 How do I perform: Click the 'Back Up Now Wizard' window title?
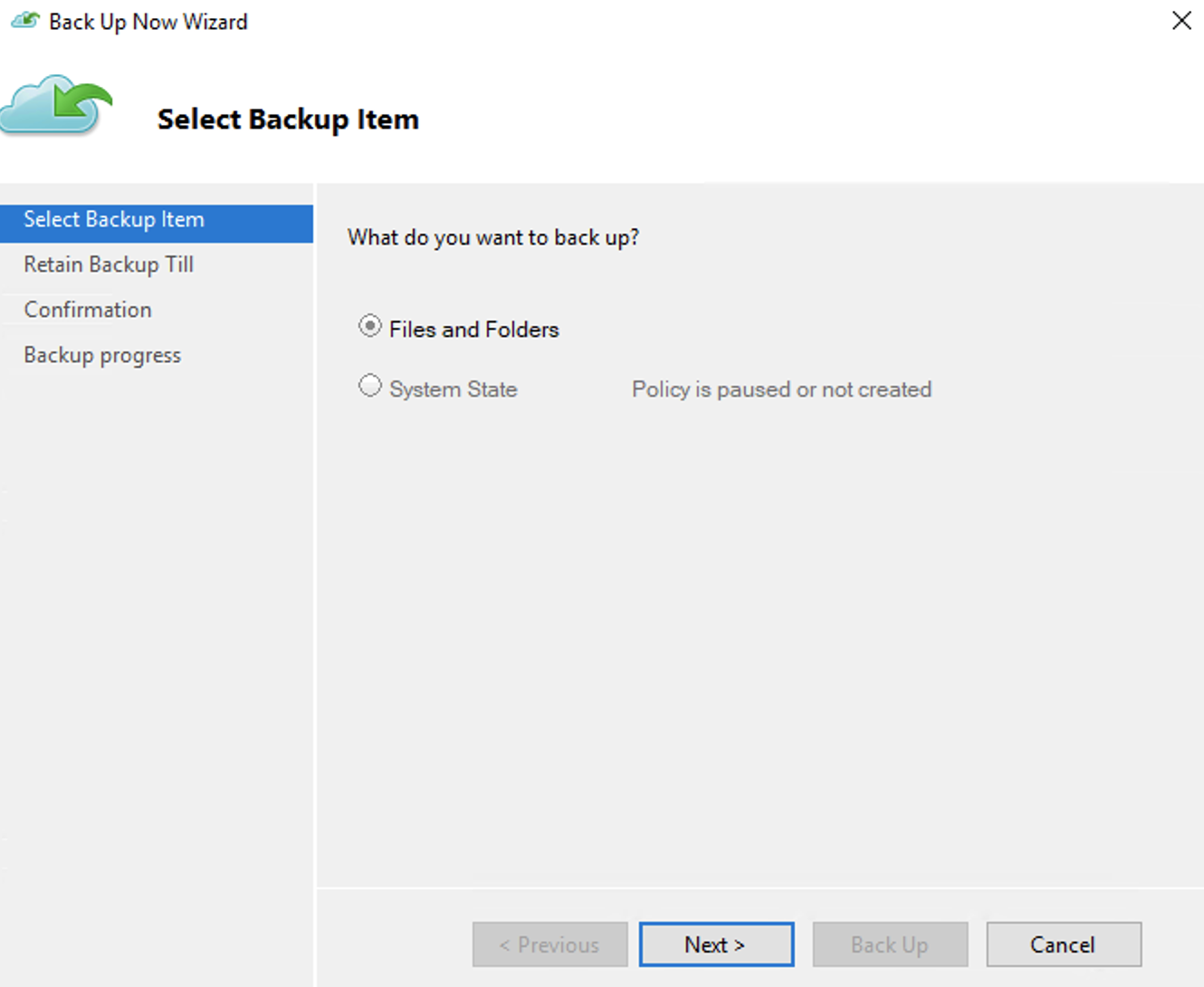coord(148,22)
